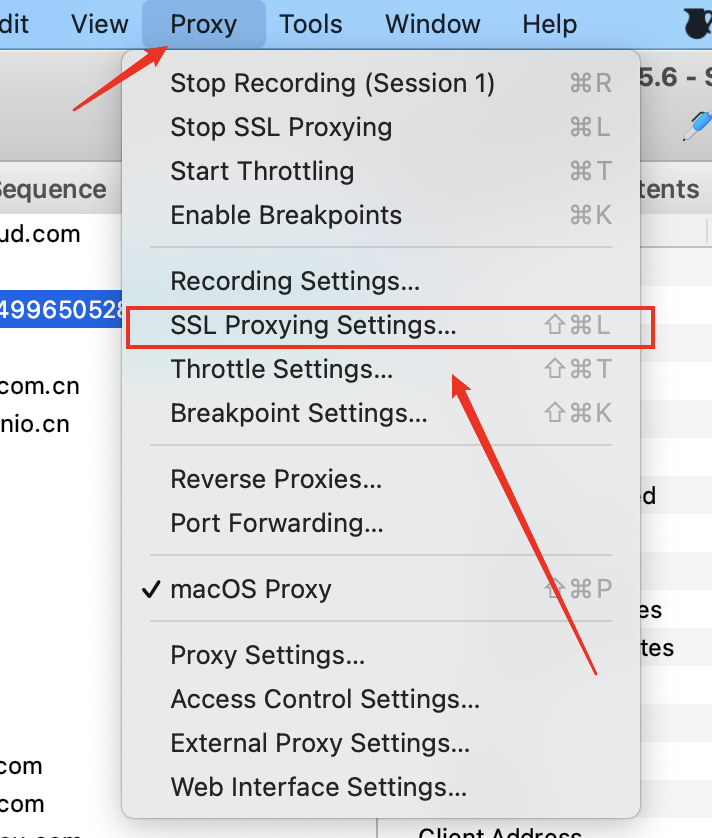712x838 pixels.
Task: Switch to the Sequence tab
Action: tap(52, 189)
